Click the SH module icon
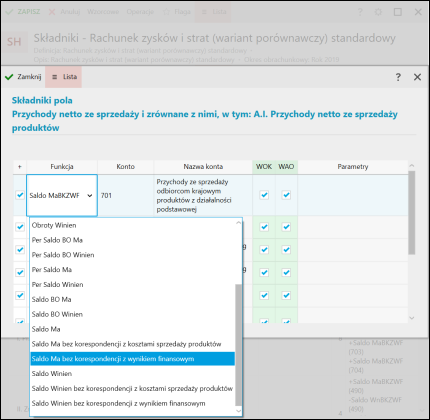The width and height of the screenshot is (430, 420). point(14,42)
